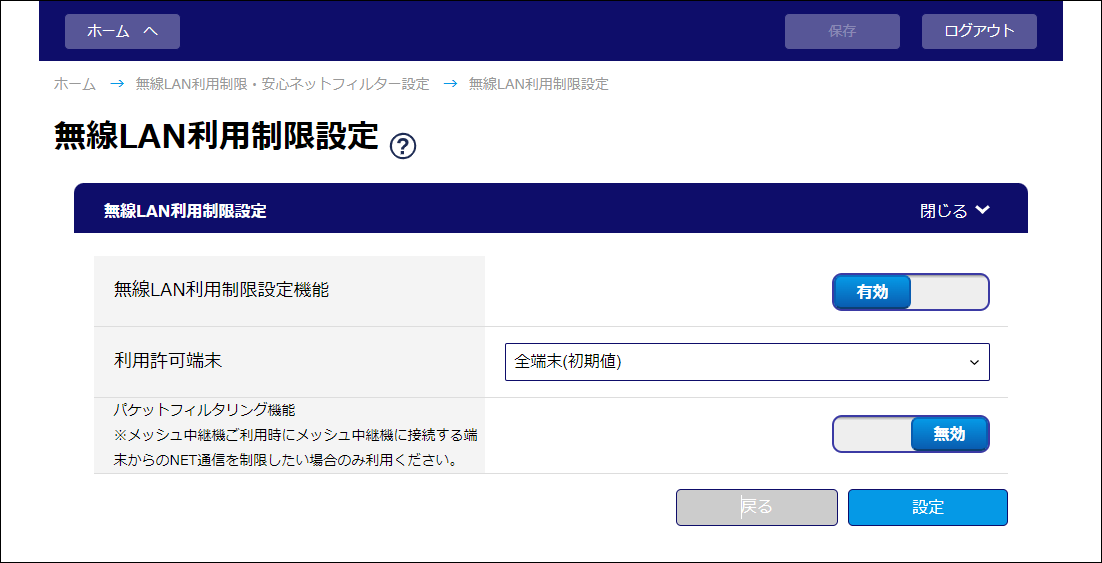
Task: Click the up chevron in the ホーム button
Action: pos(151,31)
